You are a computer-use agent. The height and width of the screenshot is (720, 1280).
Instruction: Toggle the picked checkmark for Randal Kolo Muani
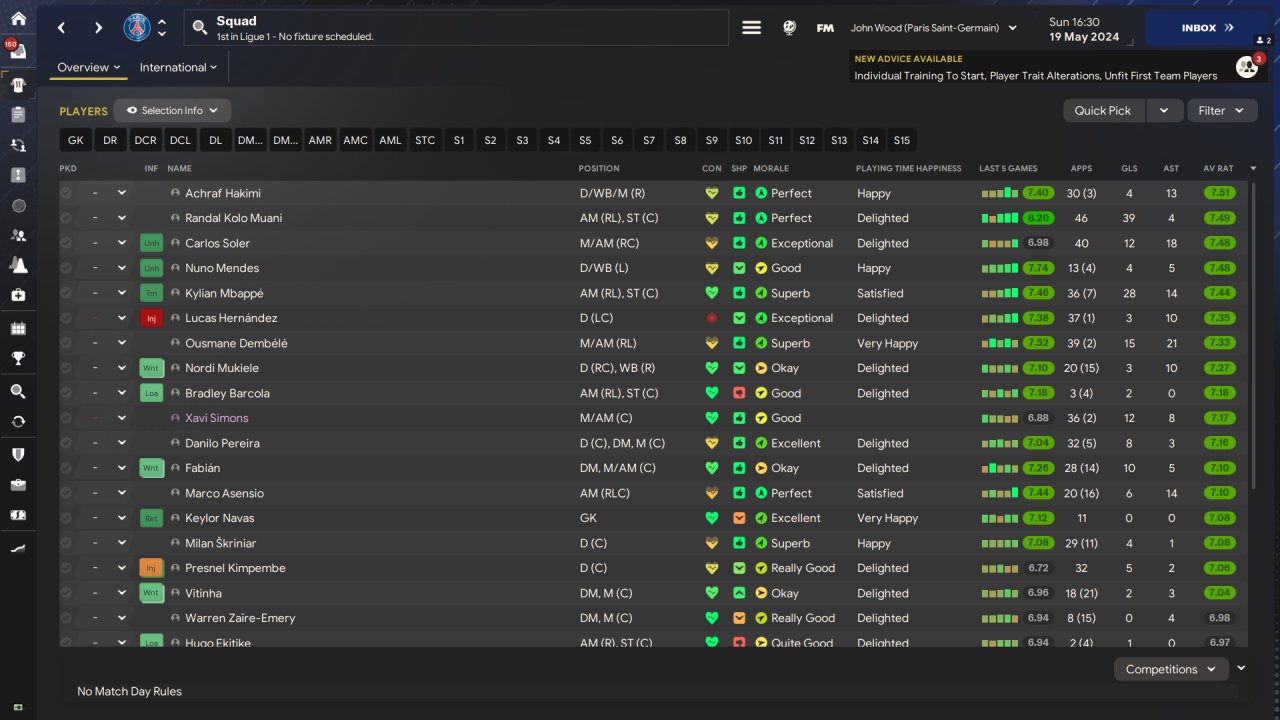click(x=66, y=218)
